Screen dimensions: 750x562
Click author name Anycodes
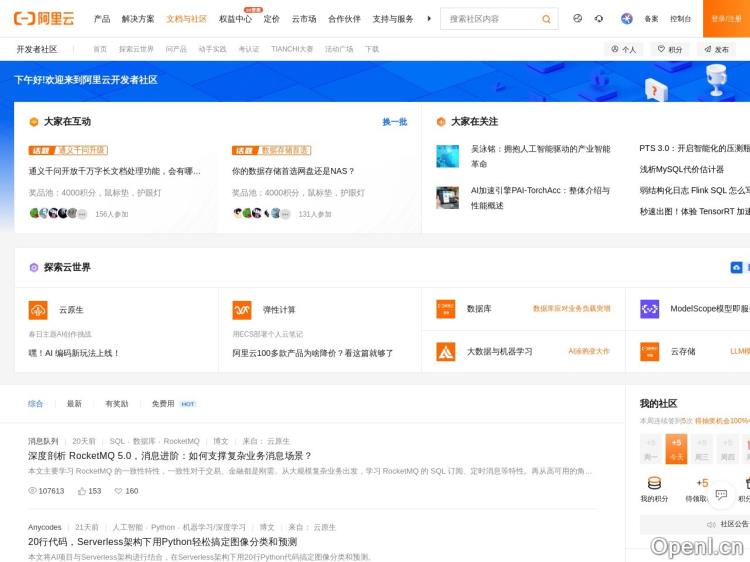pos(44,527)
